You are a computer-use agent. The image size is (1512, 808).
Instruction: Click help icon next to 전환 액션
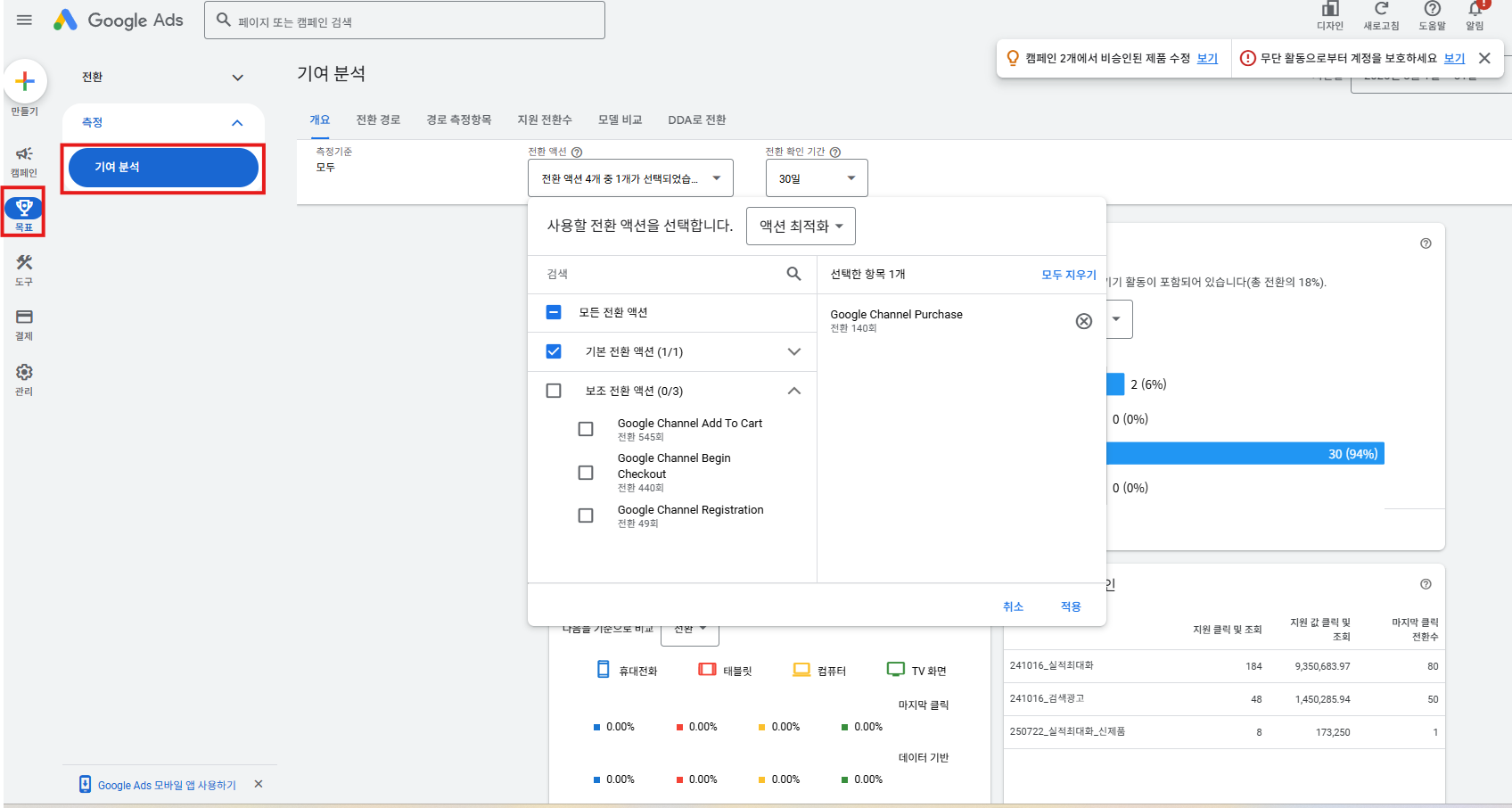coord(577,153)
